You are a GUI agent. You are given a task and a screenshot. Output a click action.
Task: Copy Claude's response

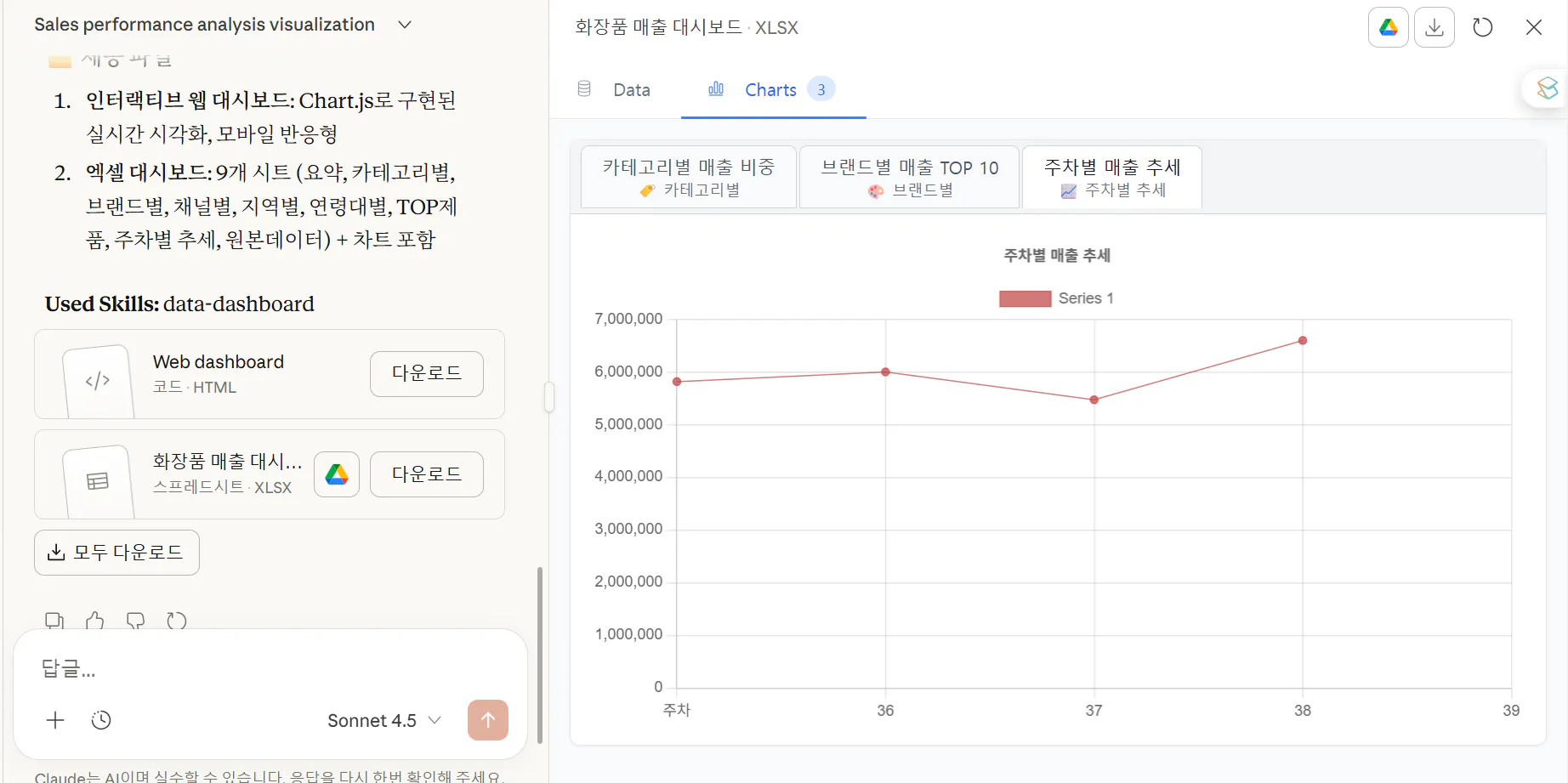(54, 621)
